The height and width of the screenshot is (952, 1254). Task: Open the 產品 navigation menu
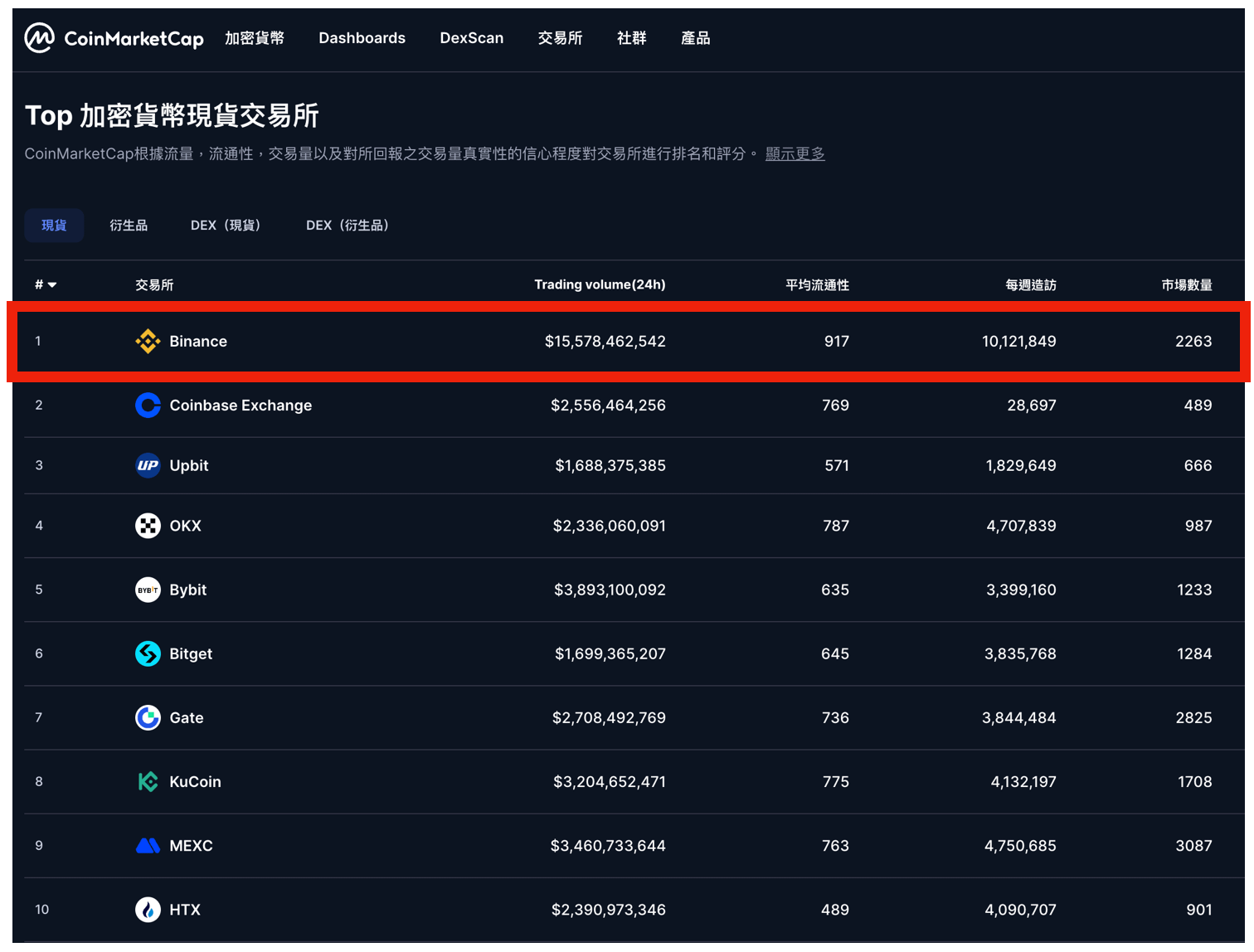696,38
